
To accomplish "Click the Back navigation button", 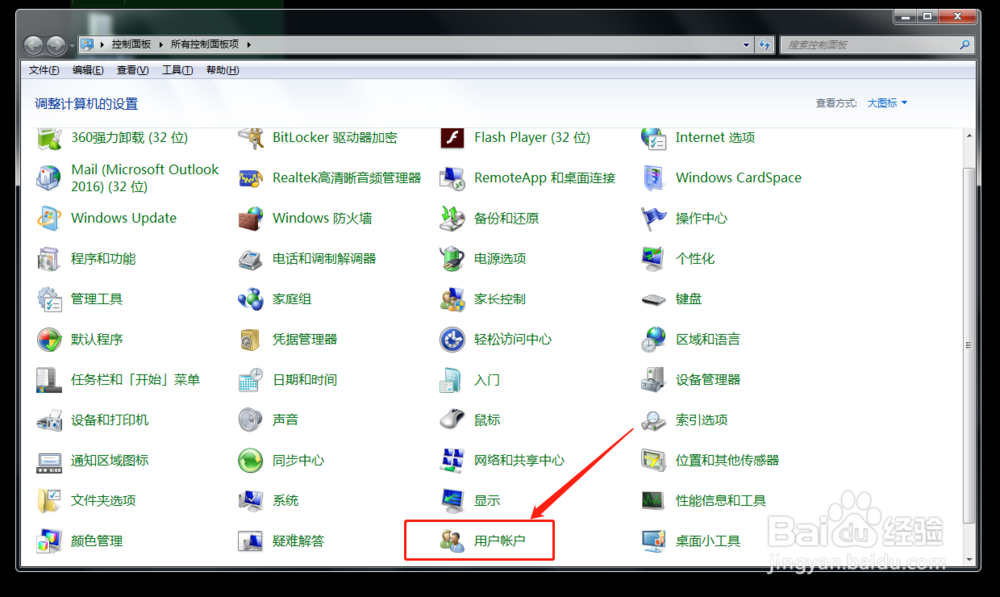I will click(x=34, y=45).
